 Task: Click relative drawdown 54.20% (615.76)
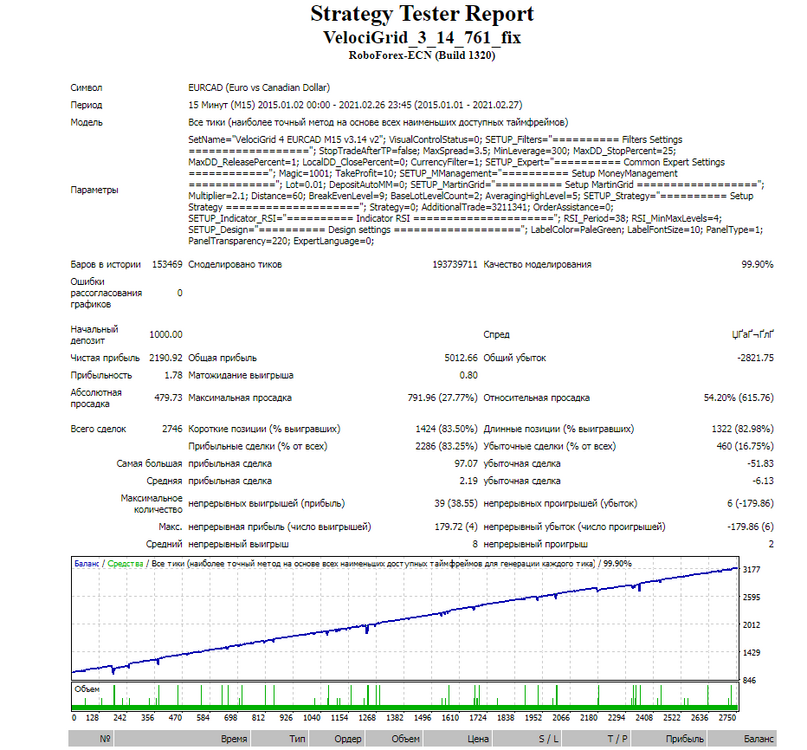(x=739, y=398)
